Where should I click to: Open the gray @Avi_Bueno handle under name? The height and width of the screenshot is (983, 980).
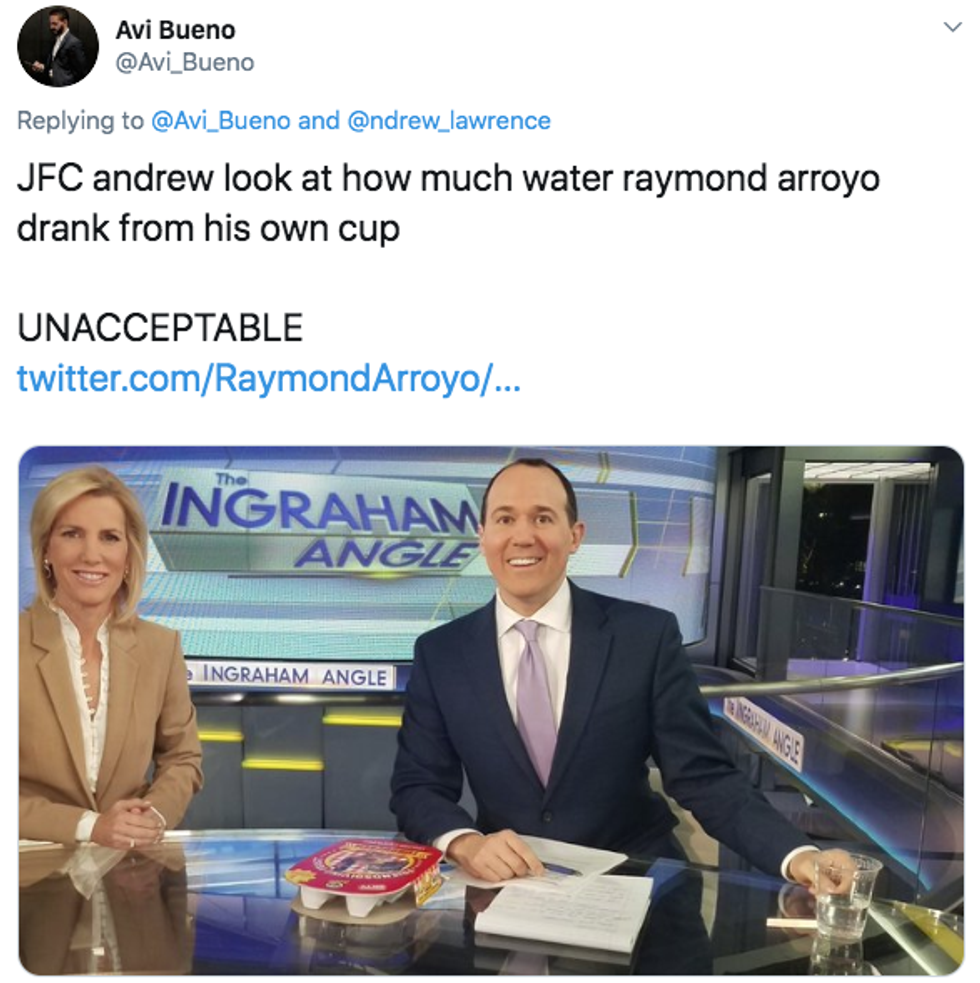click(185, 63)
